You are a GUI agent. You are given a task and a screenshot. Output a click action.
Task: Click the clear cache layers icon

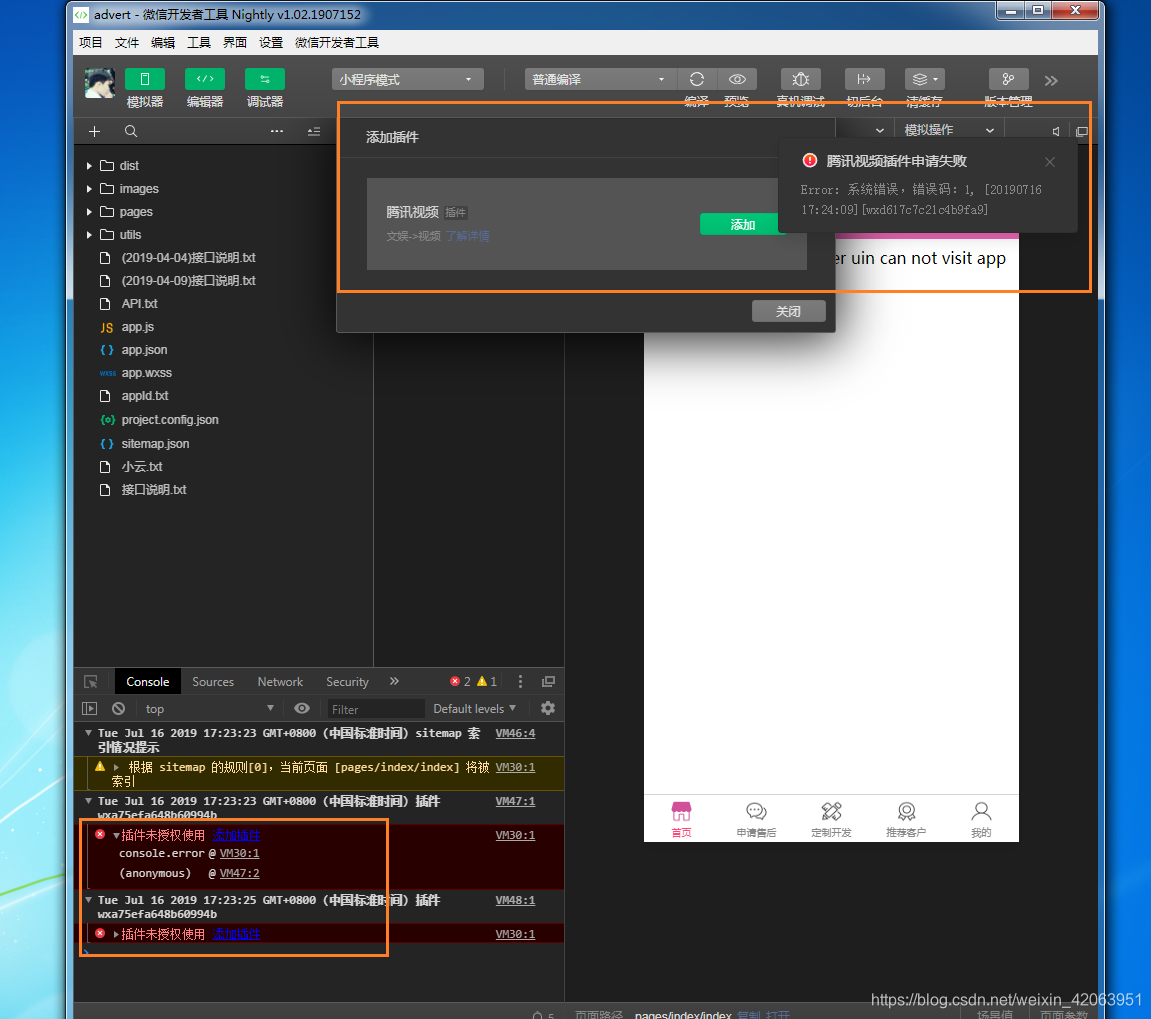point(925,79)
